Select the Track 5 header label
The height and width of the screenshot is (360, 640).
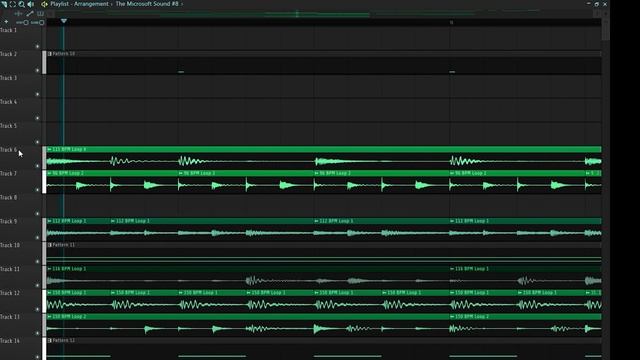click(x=9, y=126)
